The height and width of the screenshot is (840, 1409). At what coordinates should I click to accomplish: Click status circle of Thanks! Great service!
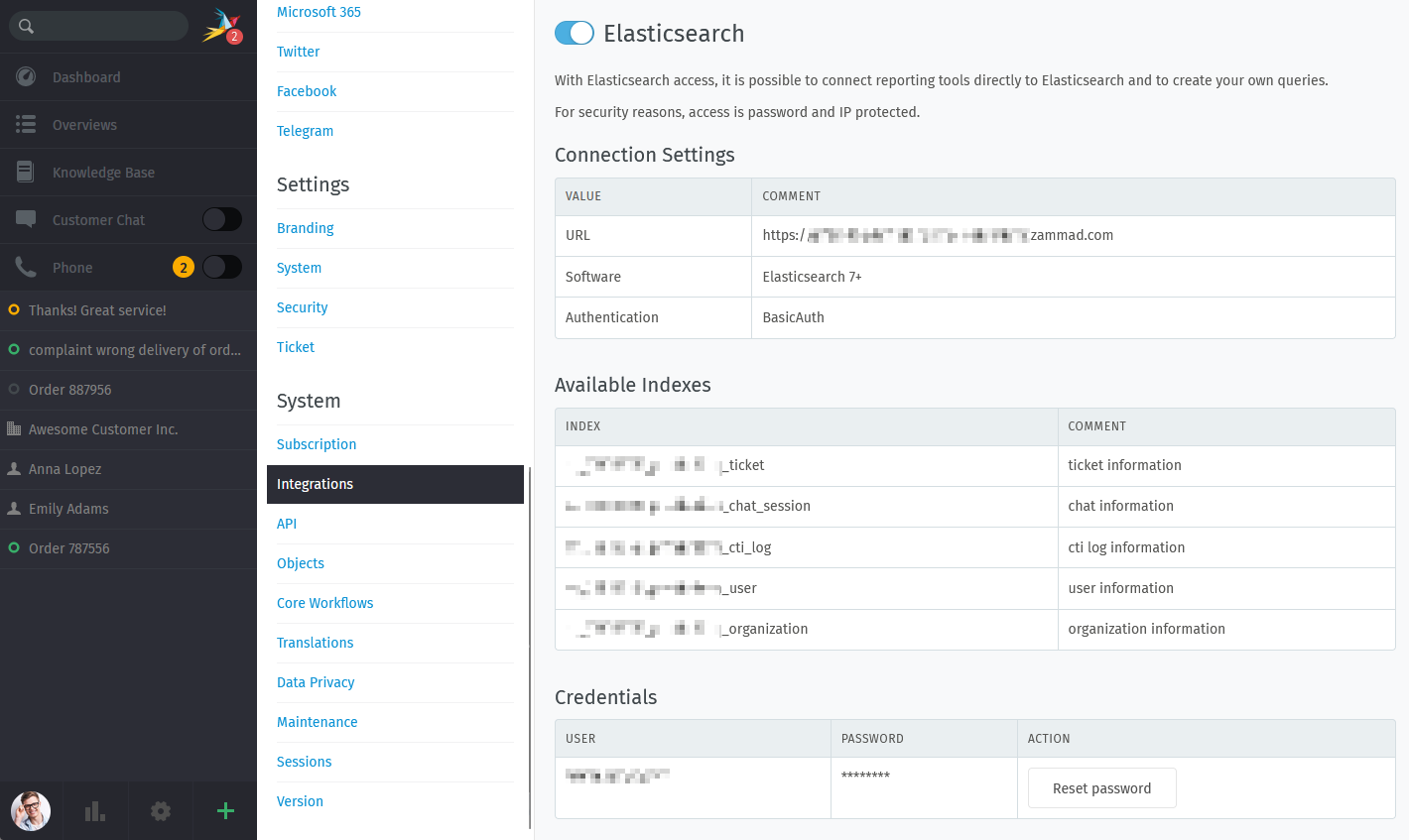[14, 309]
